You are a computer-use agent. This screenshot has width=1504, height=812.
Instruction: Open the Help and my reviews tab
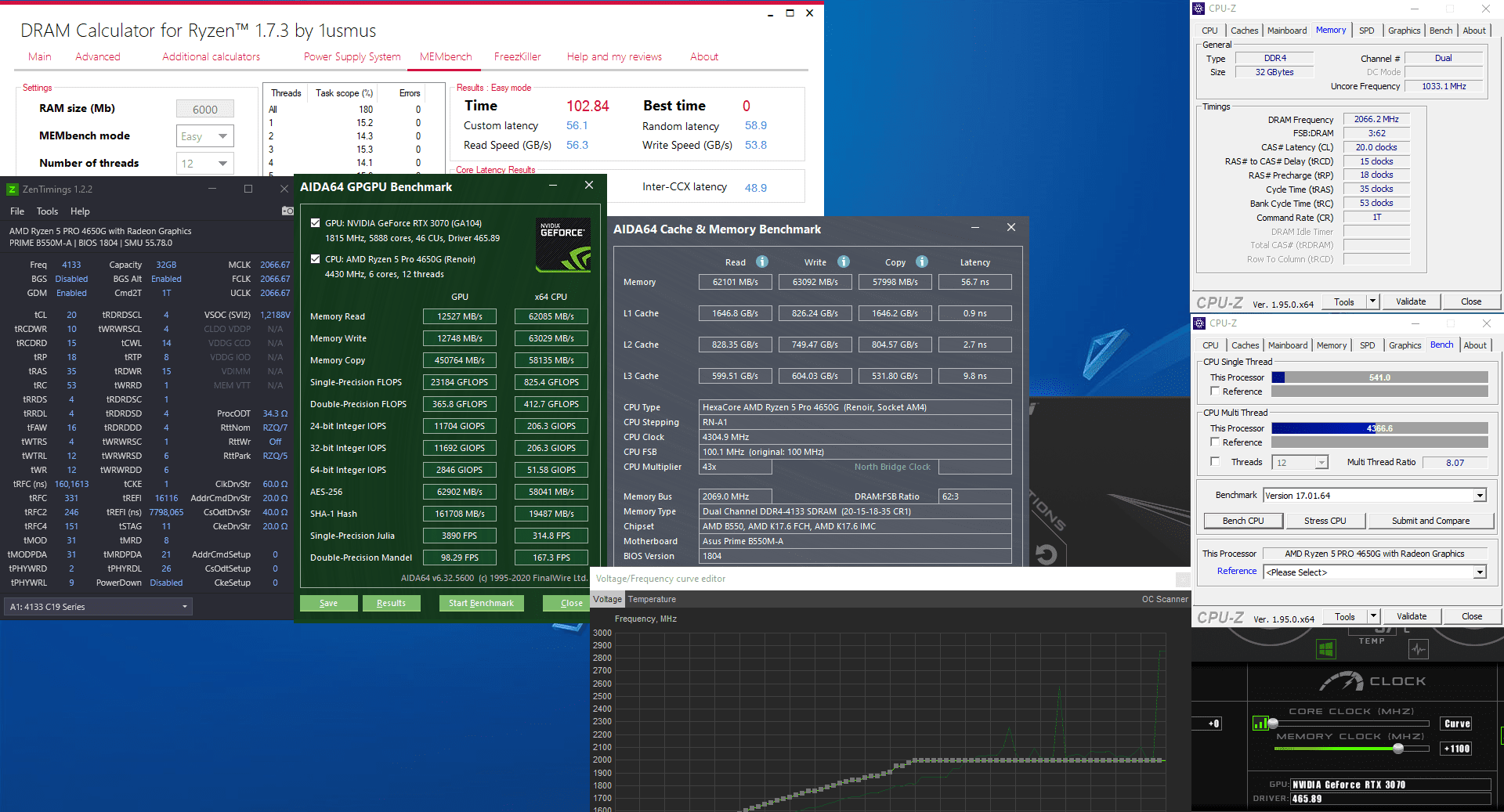click(615, 57)
